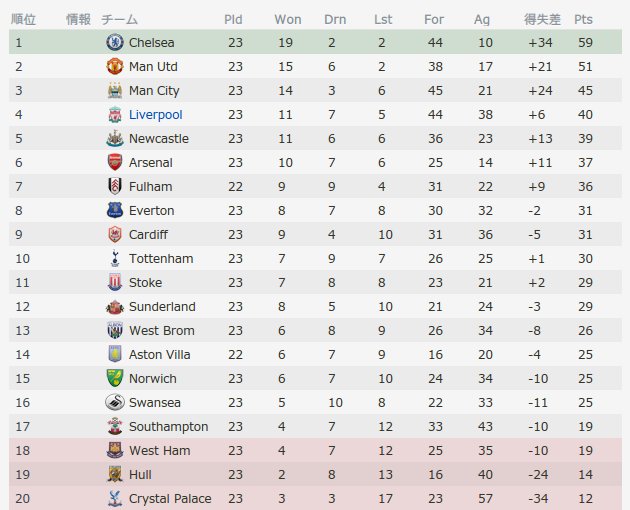The image size is (630, 510).
Task: Open Southampton team name in table
Action: tap(168, 426)
